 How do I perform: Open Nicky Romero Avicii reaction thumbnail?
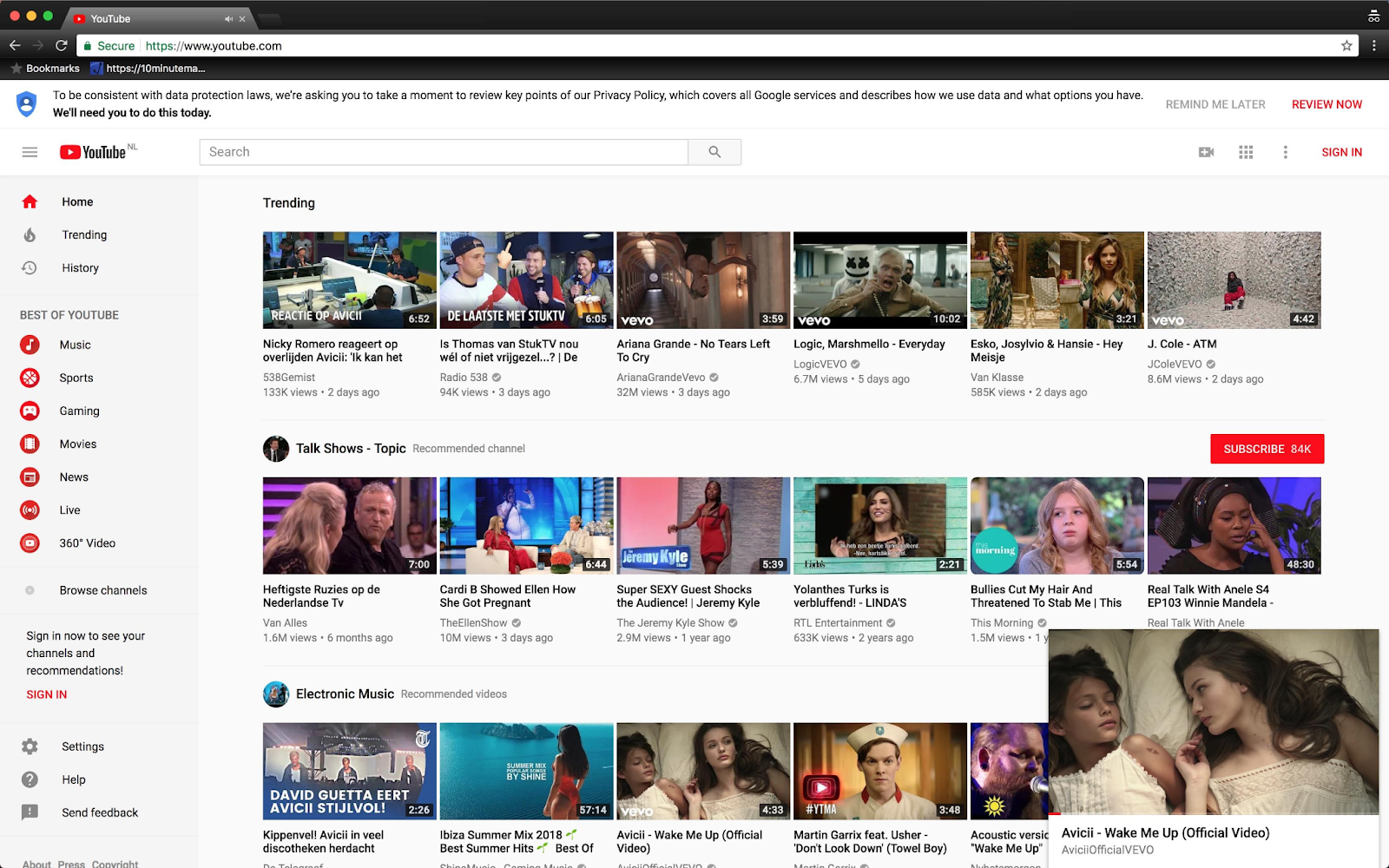tap(350, 279)
